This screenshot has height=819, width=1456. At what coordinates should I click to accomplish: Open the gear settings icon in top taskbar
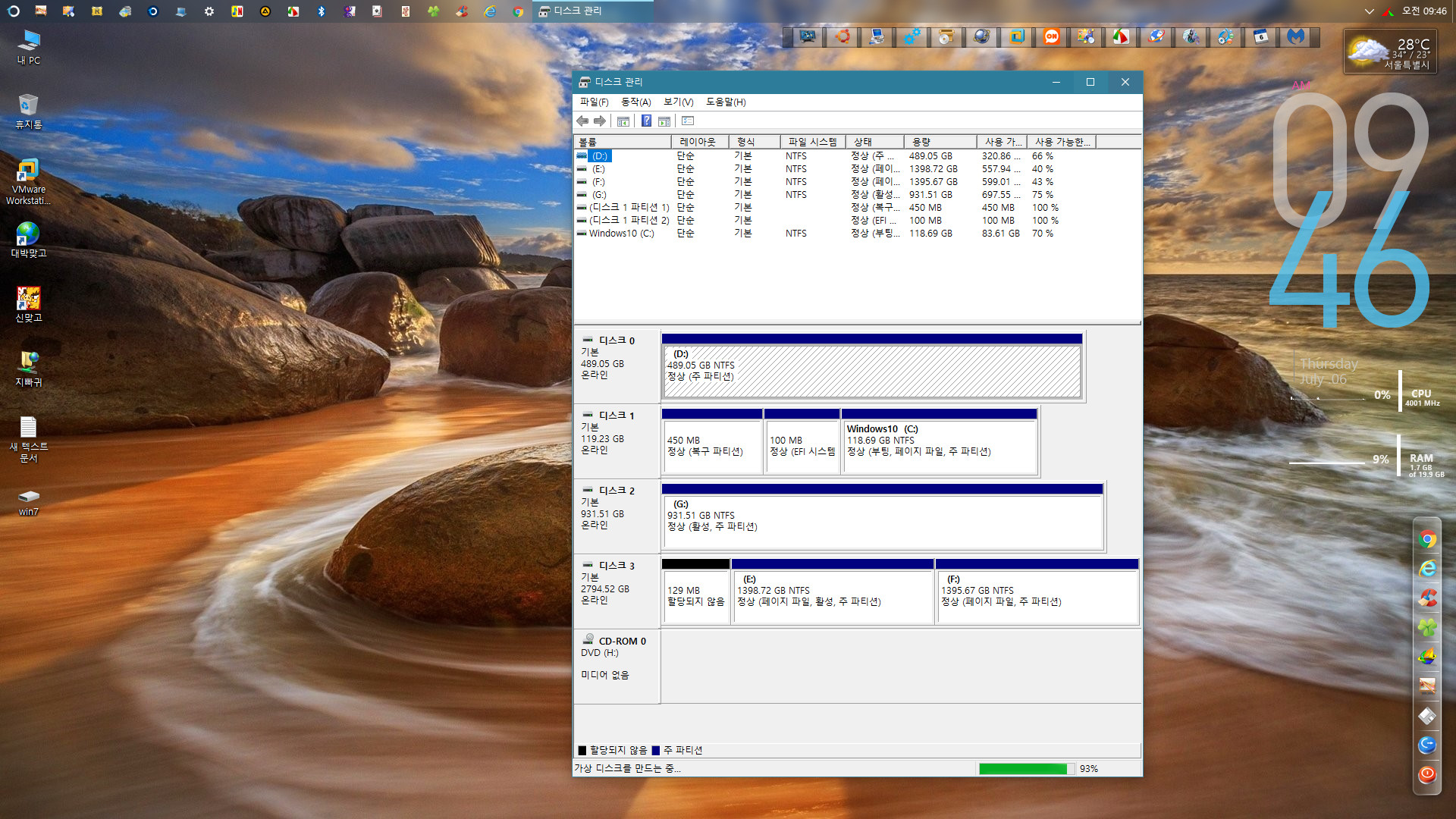pos(209,11)
